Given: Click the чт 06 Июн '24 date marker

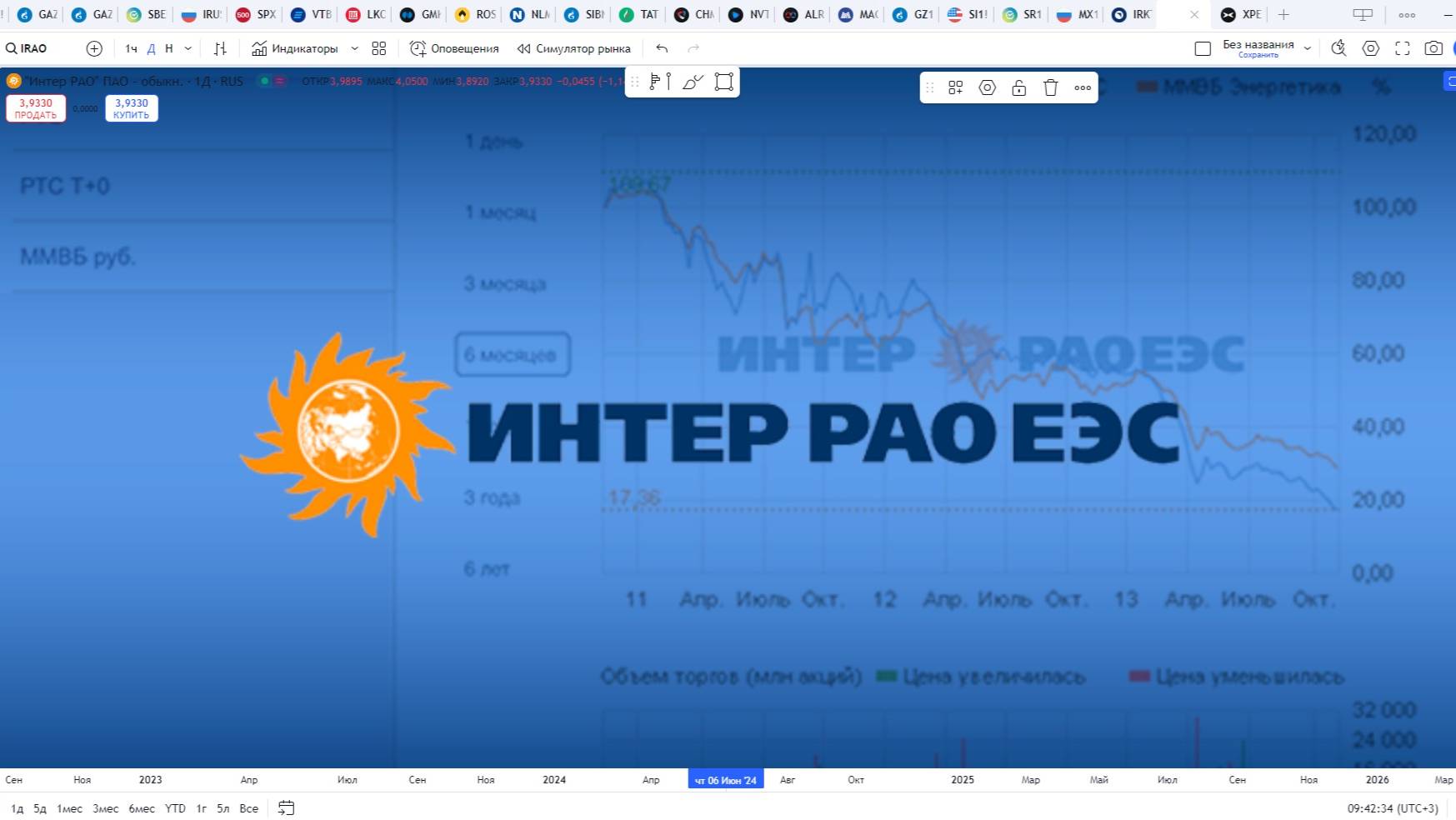Looking at the screenshot, I should 726,780.
